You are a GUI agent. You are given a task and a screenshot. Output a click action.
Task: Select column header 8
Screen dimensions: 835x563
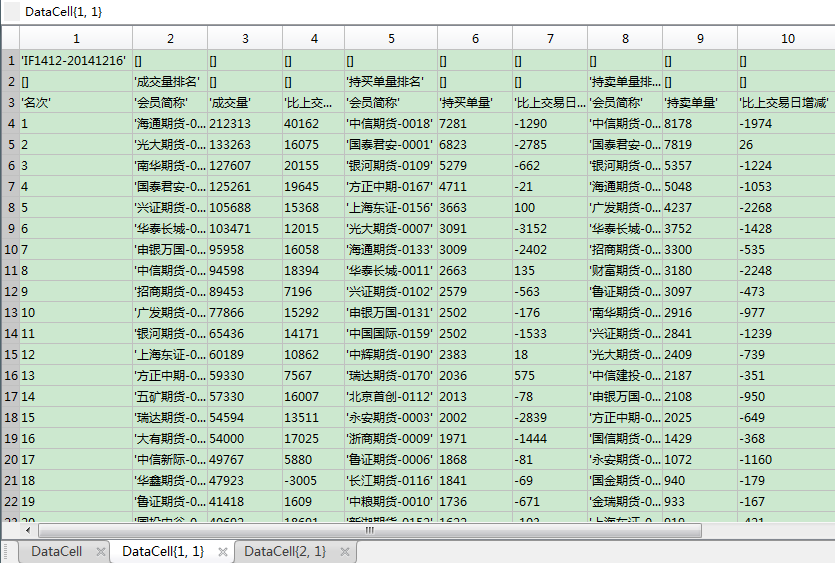pyautogui.click(x=625, y=39)
